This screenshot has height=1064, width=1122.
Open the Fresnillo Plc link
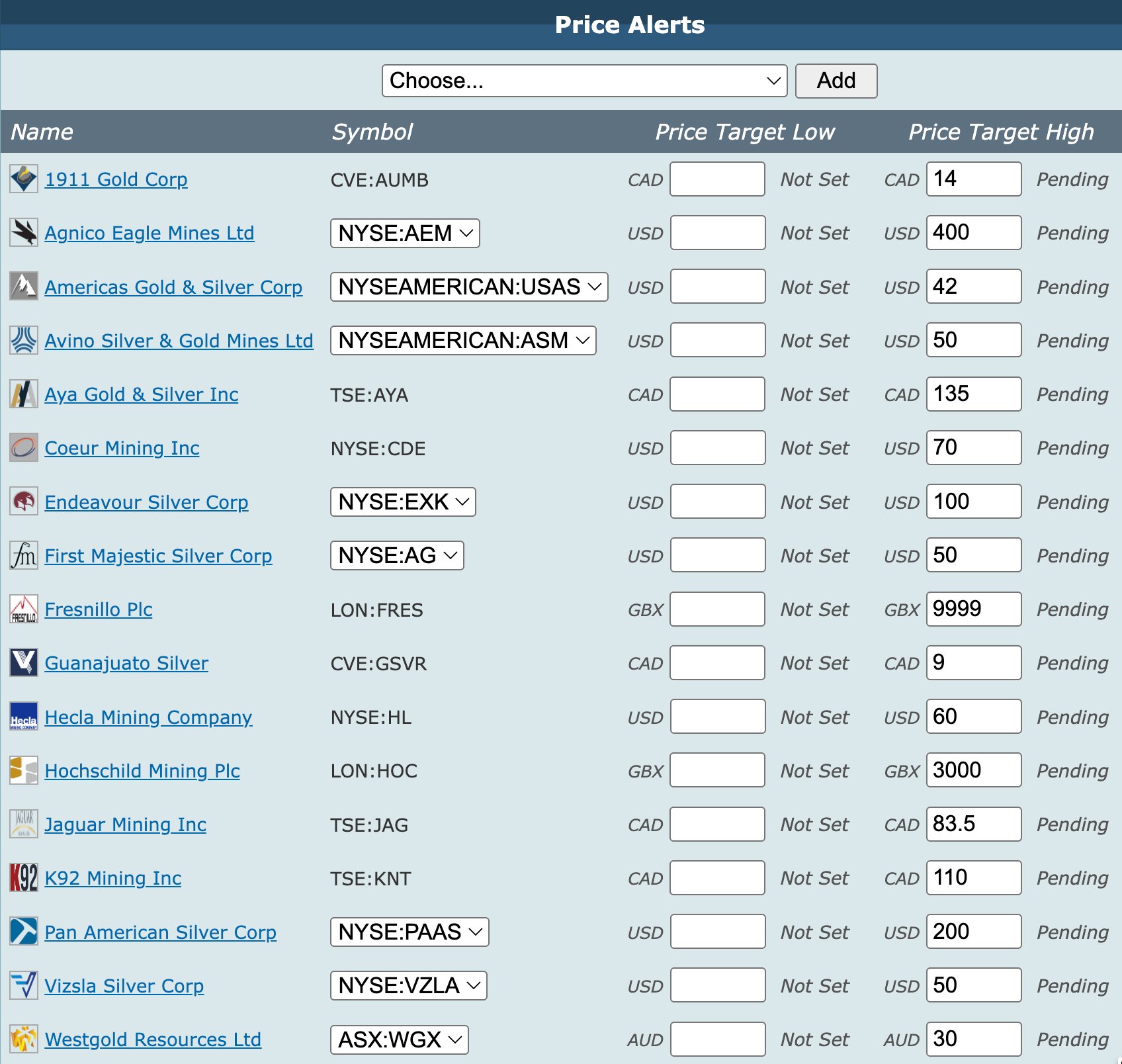click(x=99, y=609)
